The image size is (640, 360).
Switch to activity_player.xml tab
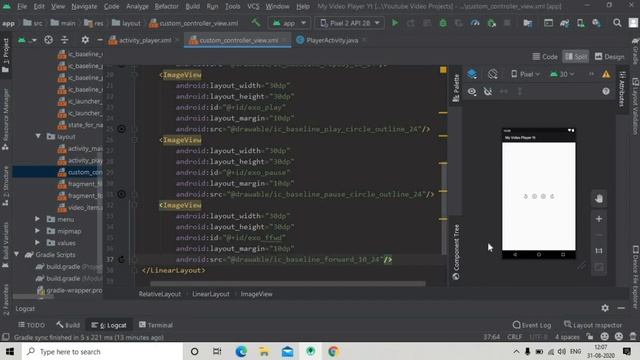(144, 40)
